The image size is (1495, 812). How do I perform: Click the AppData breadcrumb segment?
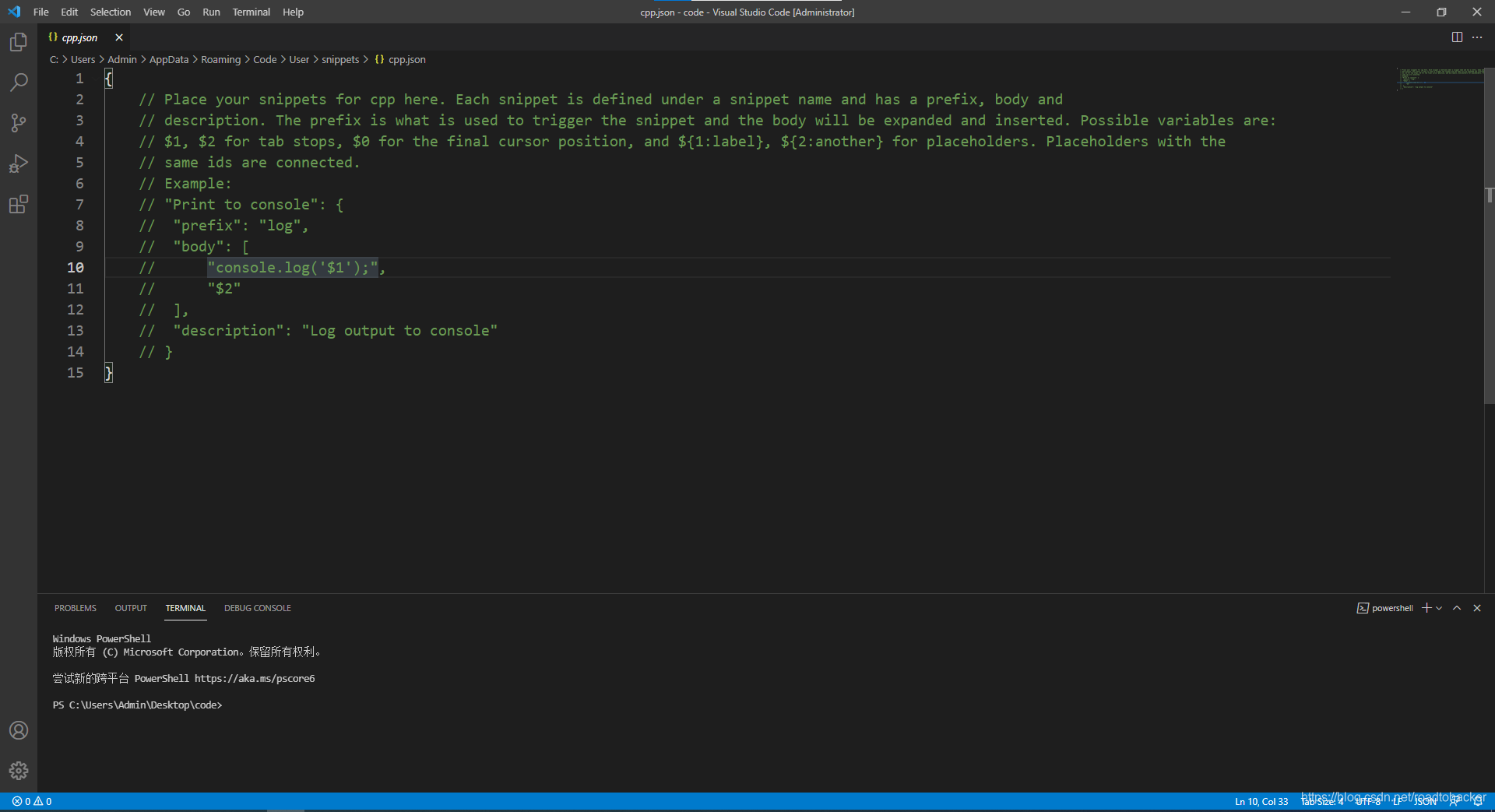click(169, 60)
